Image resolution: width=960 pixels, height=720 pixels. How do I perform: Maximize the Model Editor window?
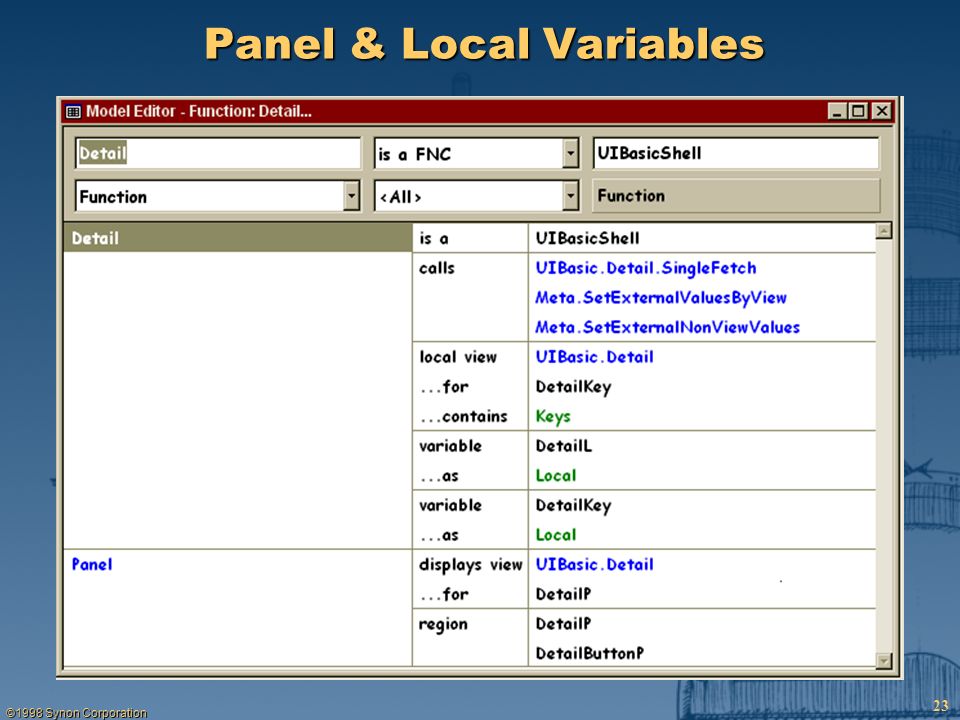[x=858, y=111]
